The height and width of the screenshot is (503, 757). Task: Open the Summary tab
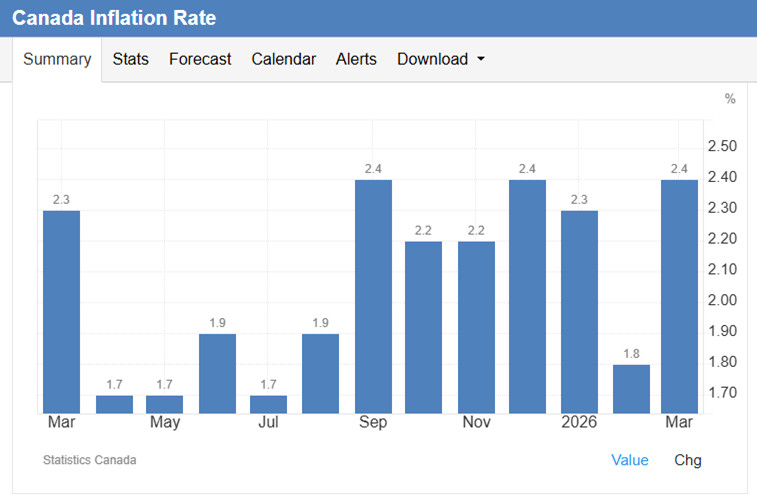coord(57,59)
